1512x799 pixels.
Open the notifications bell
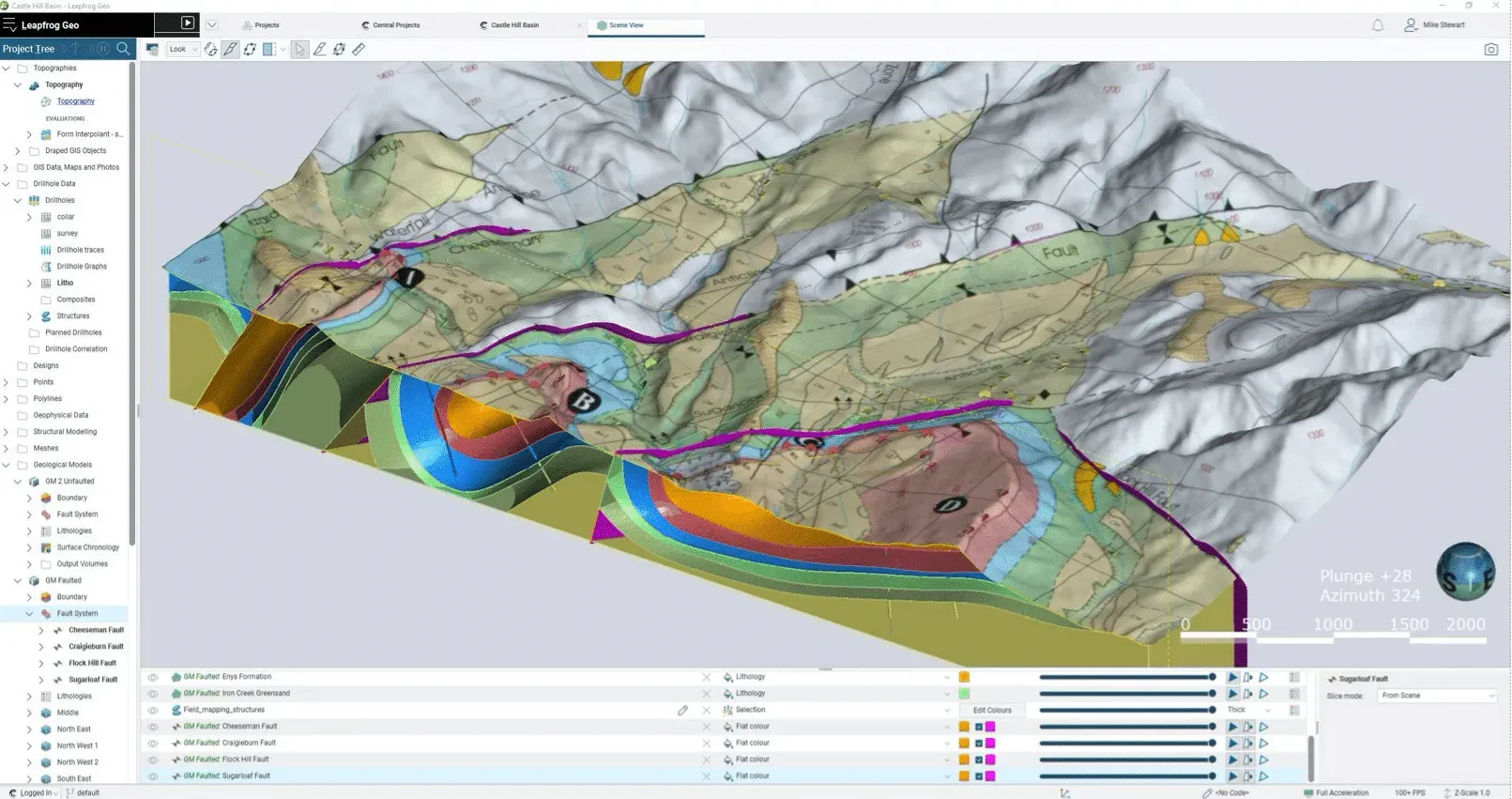[x=1377, y=25]
